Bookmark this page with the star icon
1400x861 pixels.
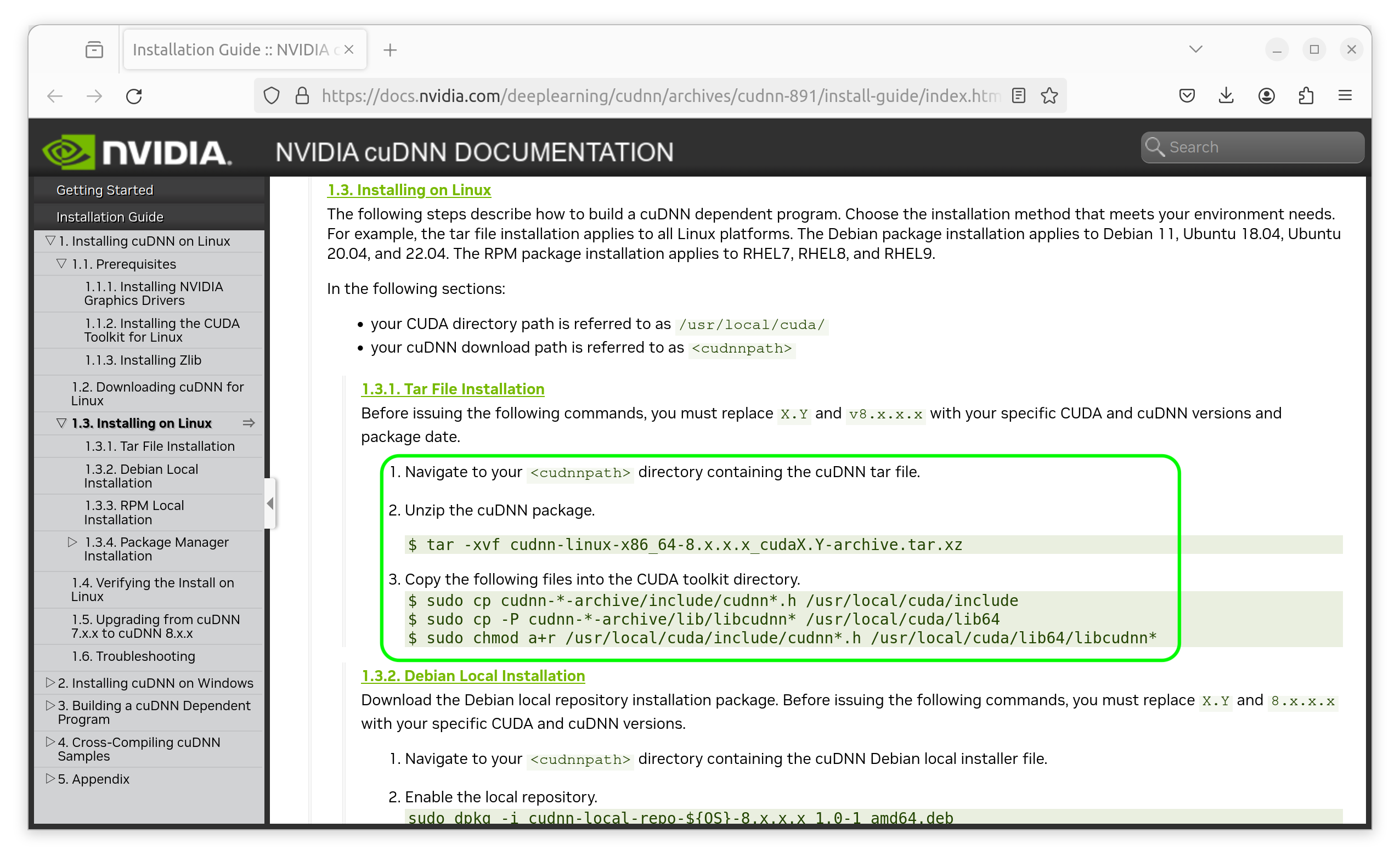1049,95
